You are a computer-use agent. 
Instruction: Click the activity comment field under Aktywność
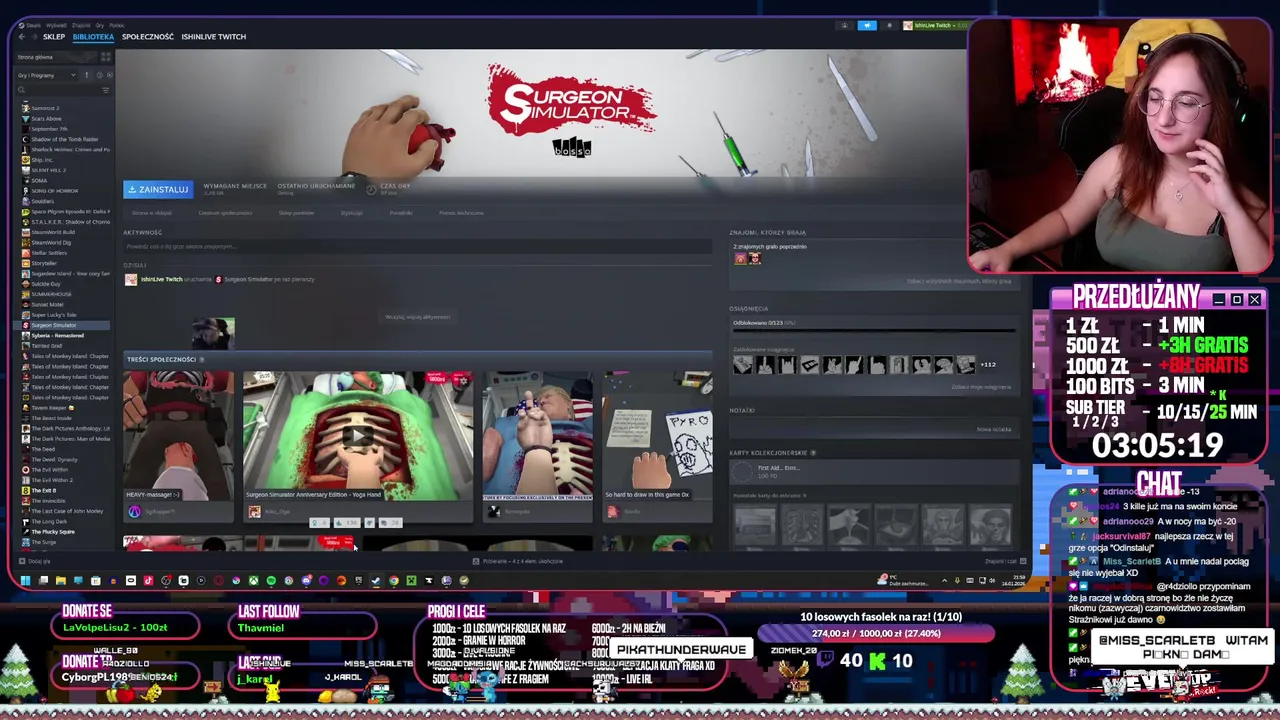pos(417,246)
